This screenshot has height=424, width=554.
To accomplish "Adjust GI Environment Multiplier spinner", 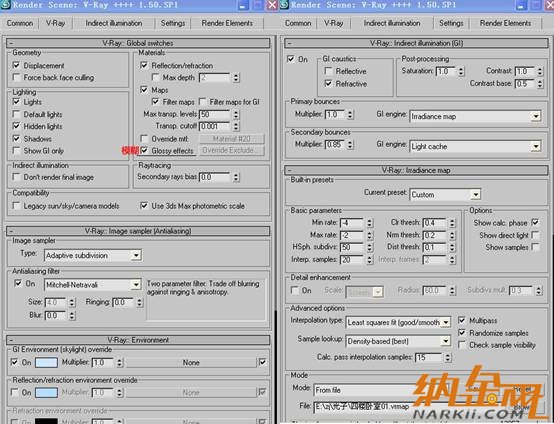I will click(119, 363).
